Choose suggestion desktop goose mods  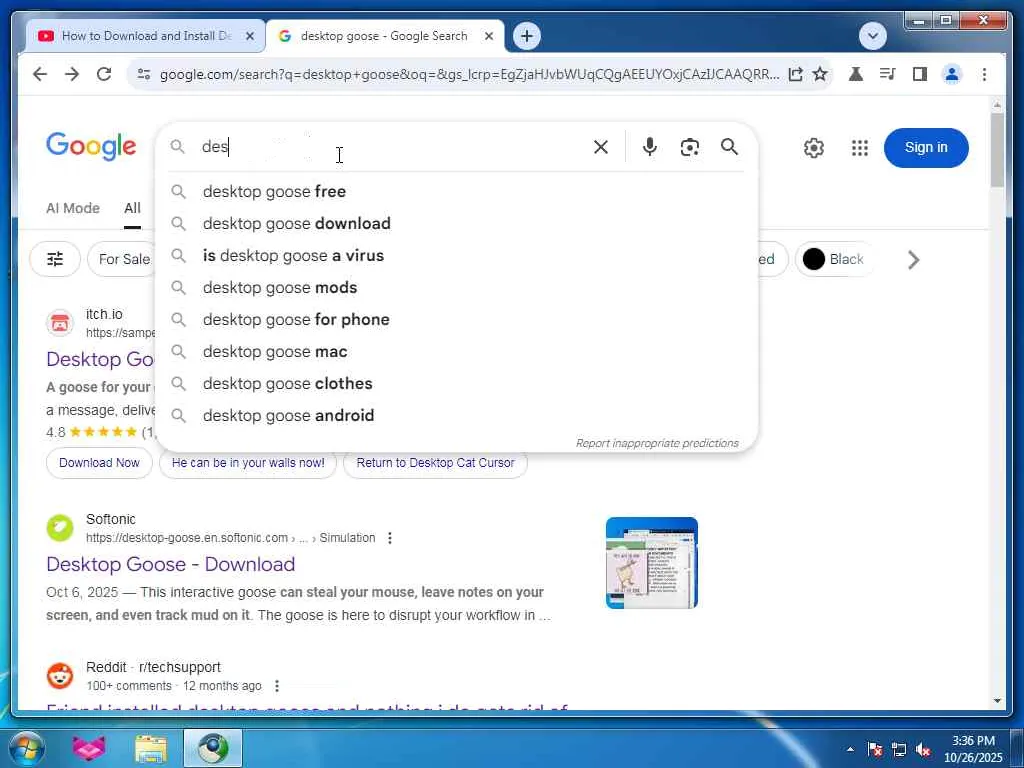pyautogui.click(x=456, y=287)
